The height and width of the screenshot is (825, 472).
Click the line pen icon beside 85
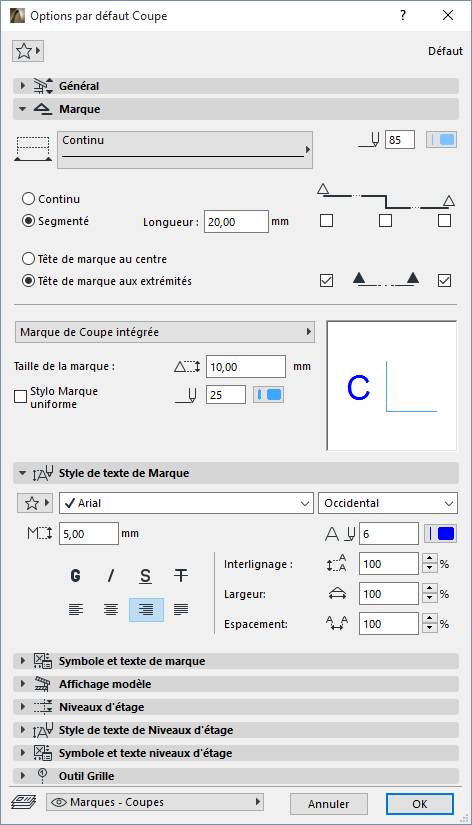369,140
